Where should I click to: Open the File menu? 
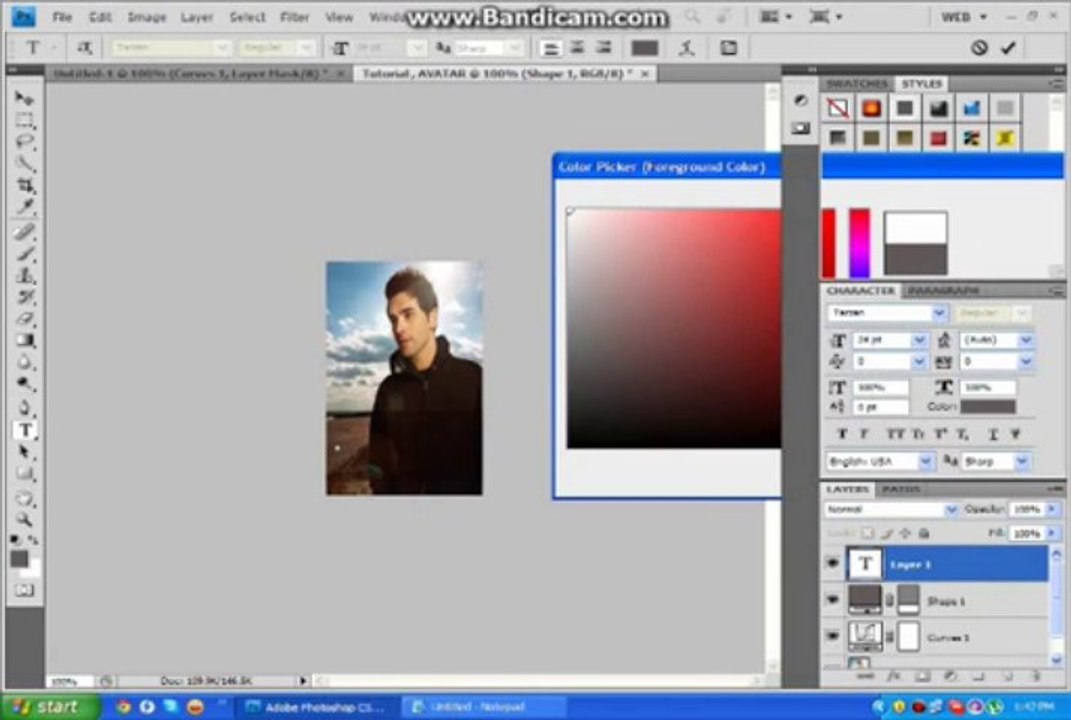click(62, 17)
